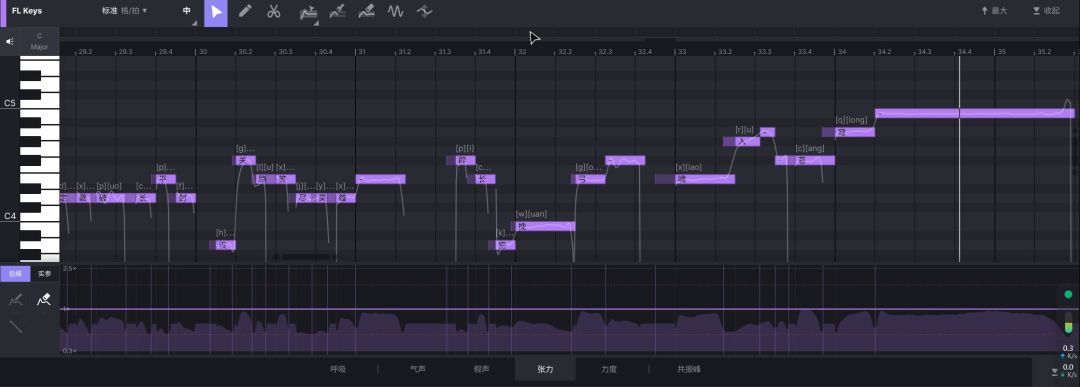
Task: Switch to the 气声 parameter tab
Action: point(417,369)
